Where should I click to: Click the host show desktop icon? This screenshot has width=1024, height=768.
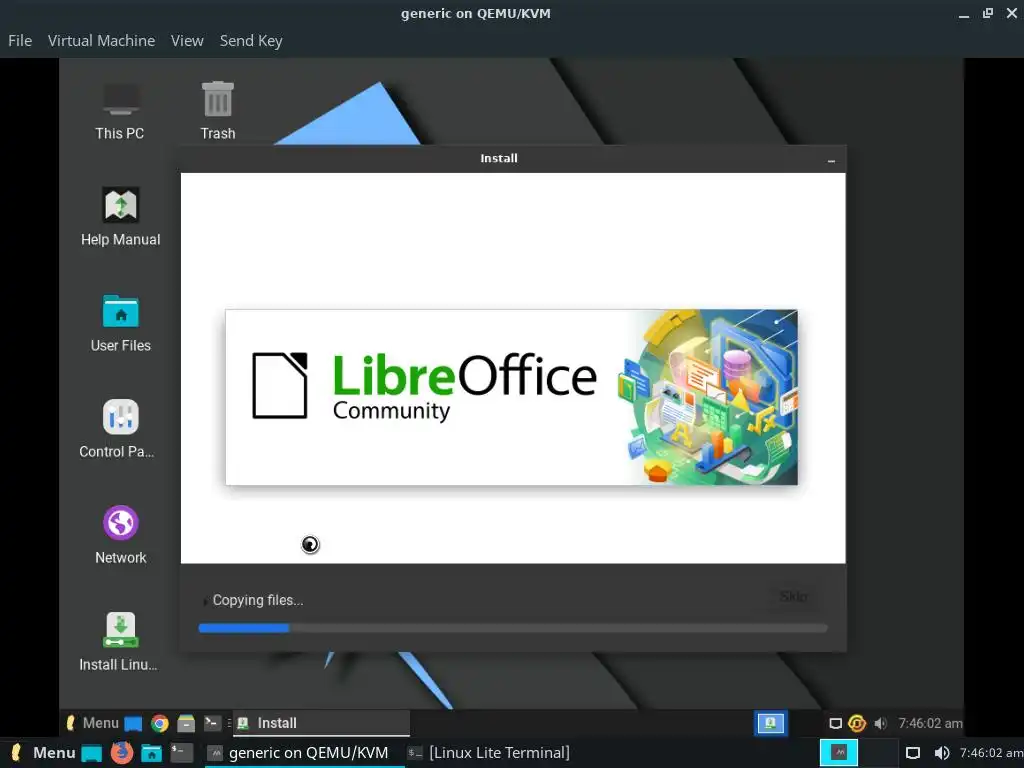pyautogui.click(x=91, y=754)
